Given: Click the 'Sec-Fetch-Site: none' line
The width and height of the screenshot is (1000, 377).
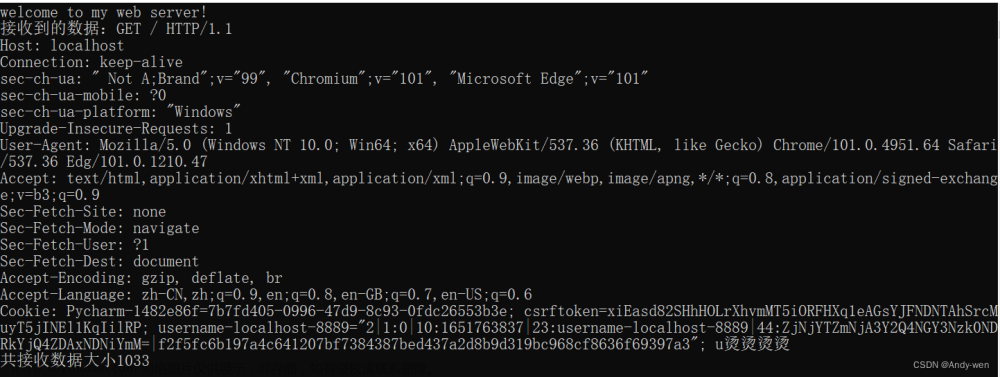Looking at the screenshot, I should point(83,211).
